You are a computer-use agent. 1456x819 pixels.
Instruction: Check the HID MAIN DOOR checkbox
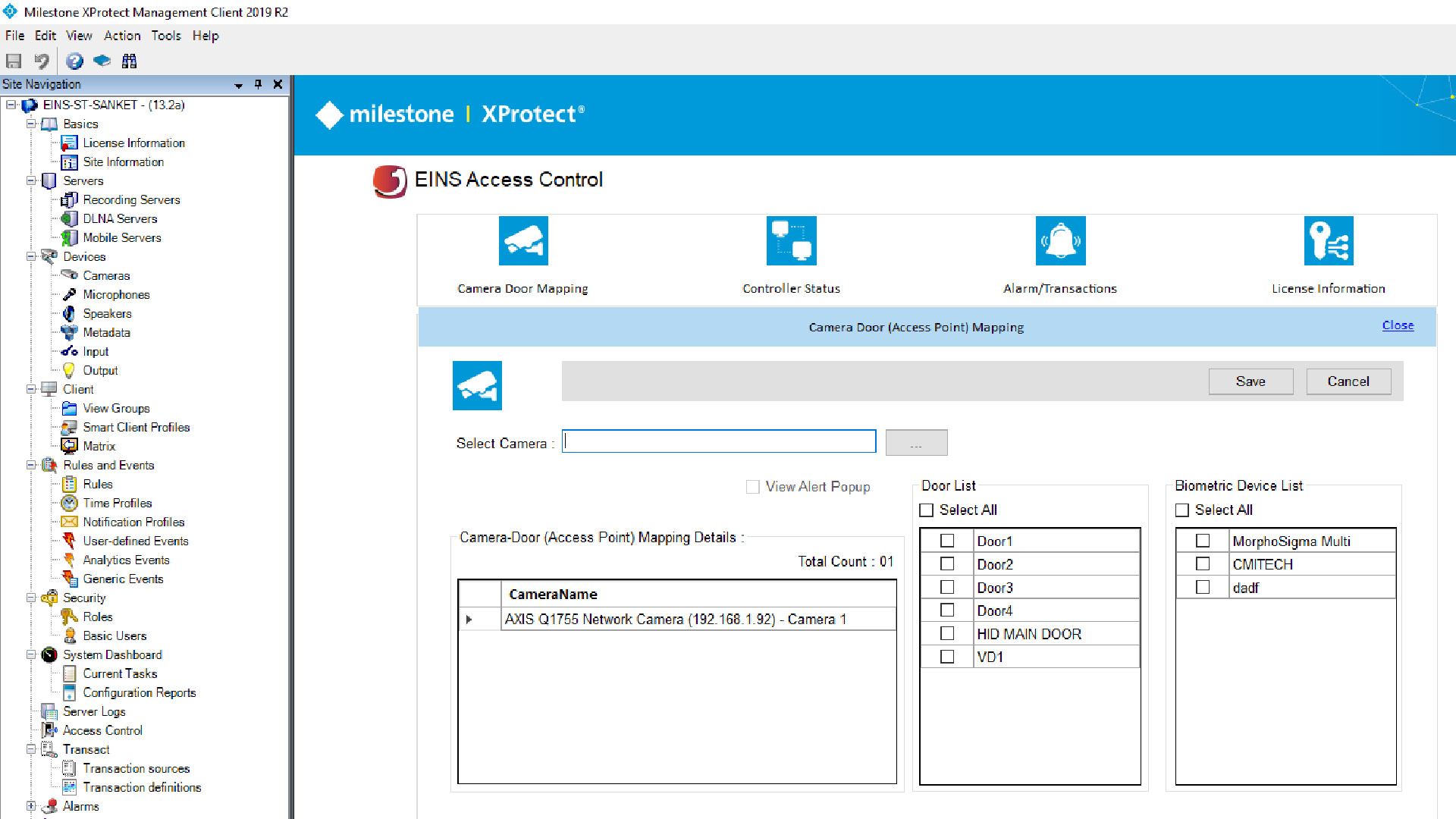pyautogui.click(x=947, y=633)
